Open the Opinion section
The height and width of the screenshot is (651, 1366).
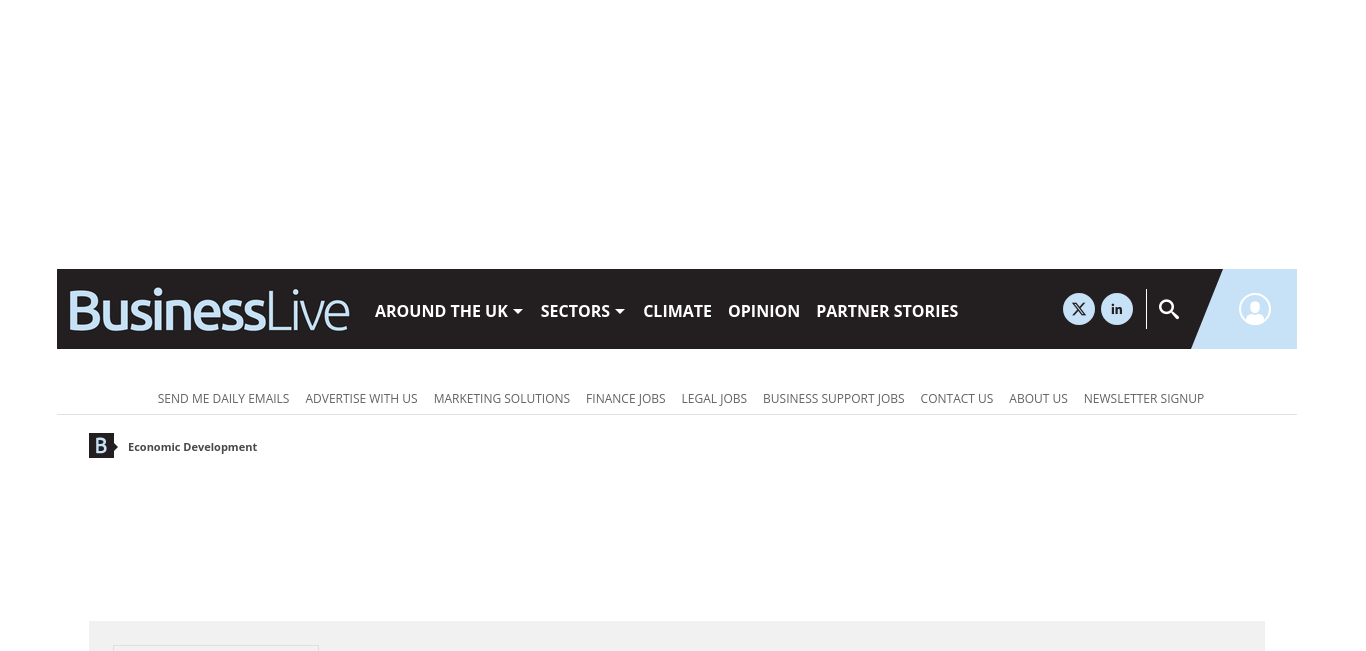point(764,311)
